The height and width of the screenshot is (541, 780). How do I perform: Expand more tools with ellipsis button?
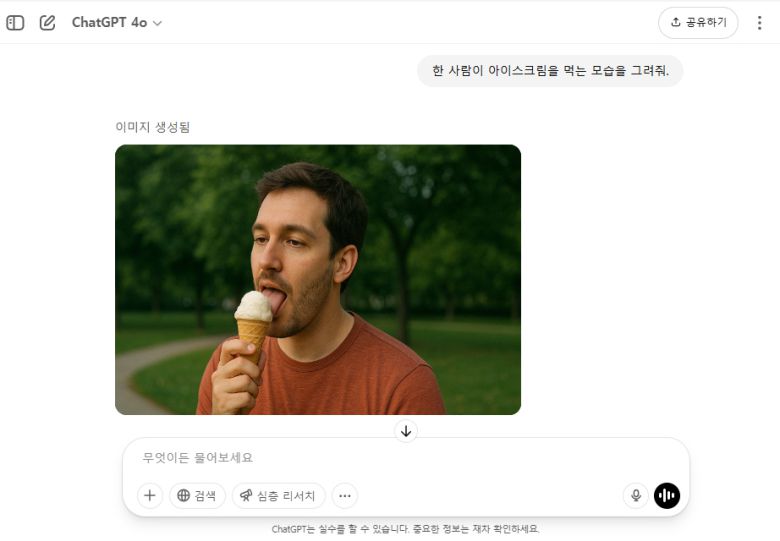click(x=345, y=495)
